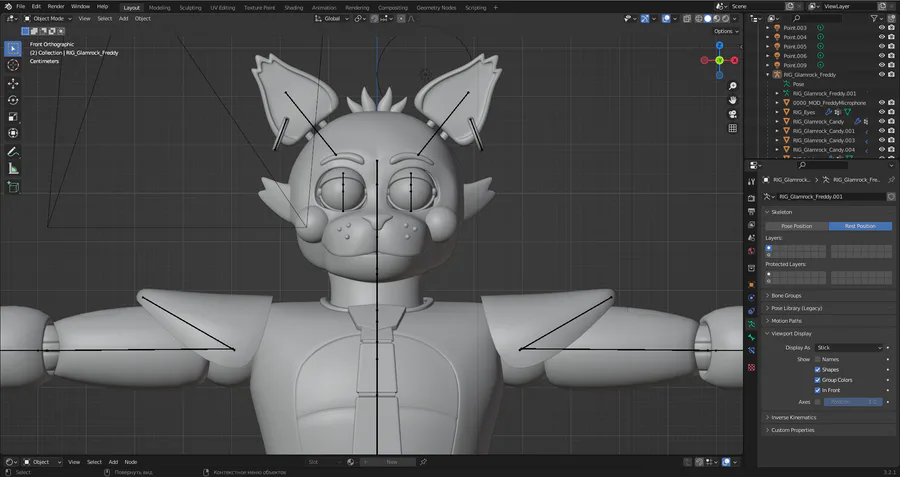Select the Add Cube tool

point(13,187)
